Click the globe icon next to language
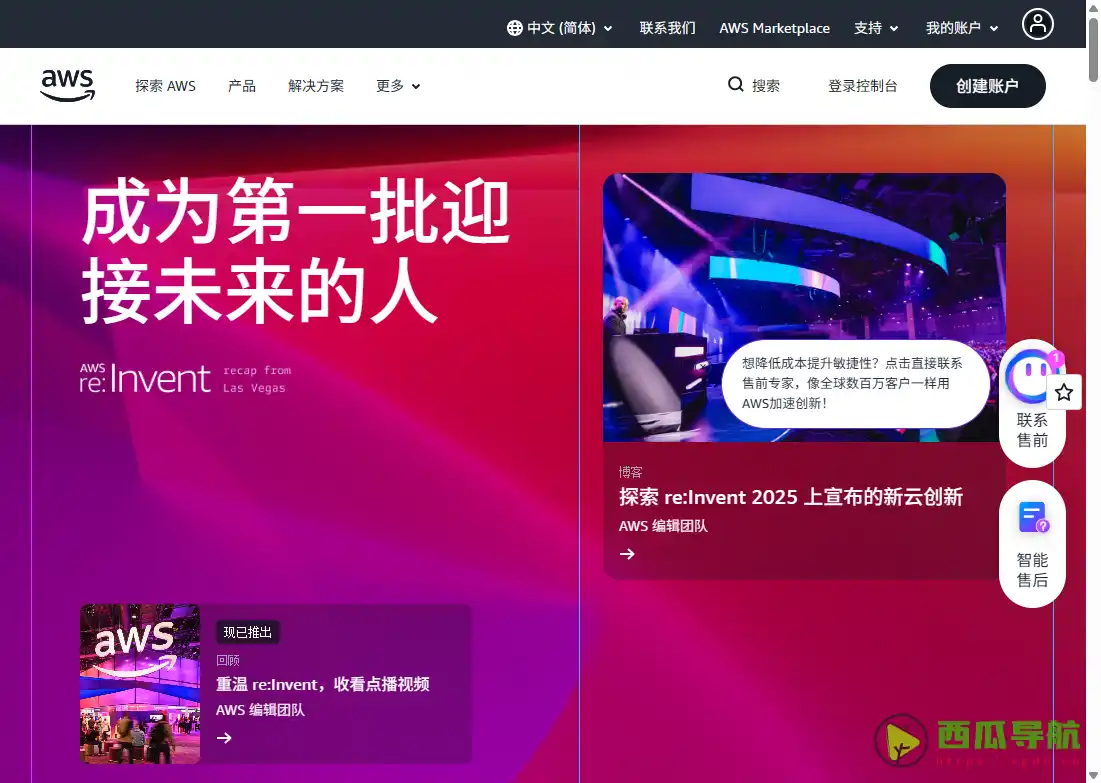Viewport: 1101px width, 783px height. (514, 27)
